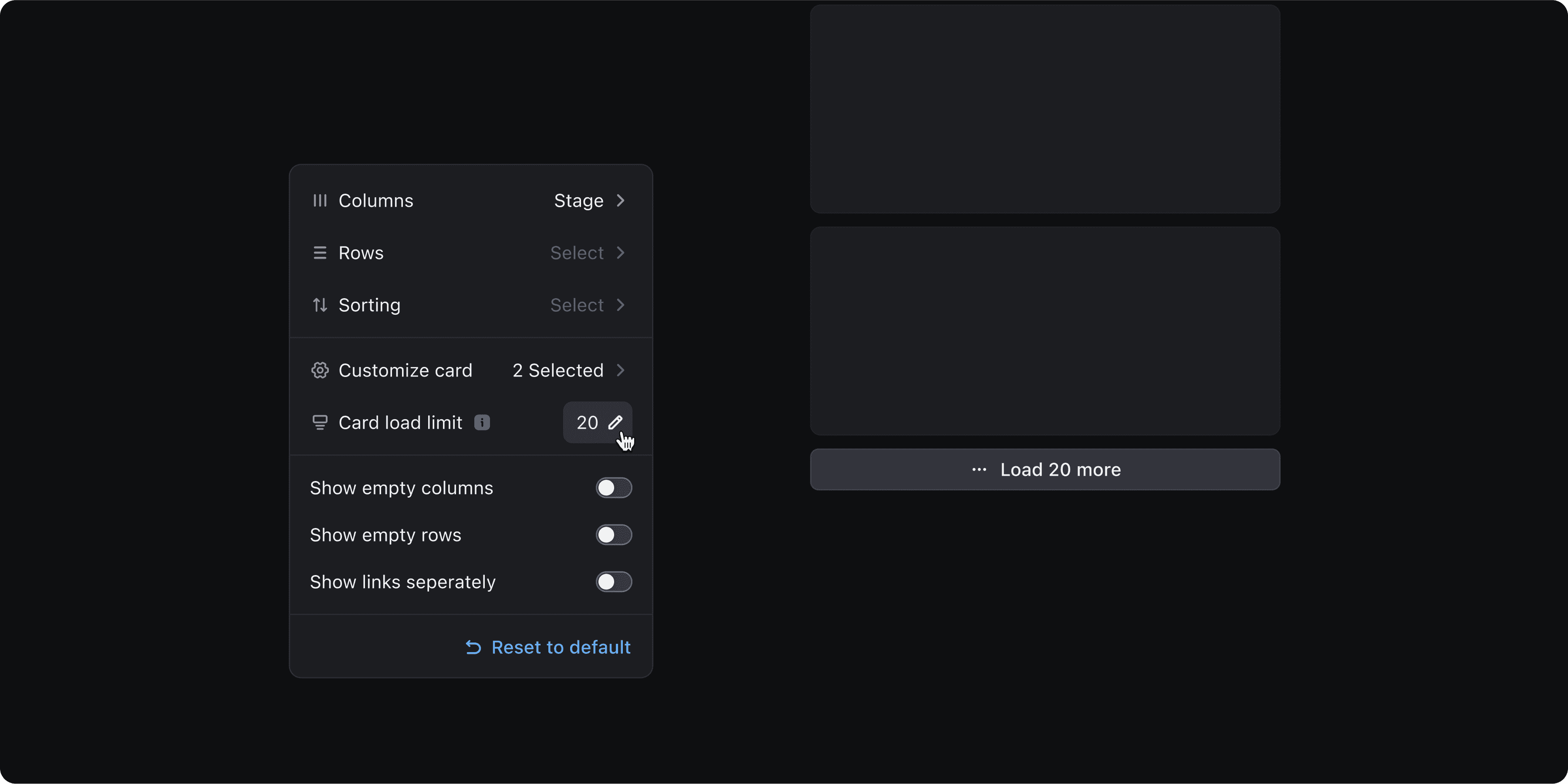
Task: Click the three-dots icon in Load more
Action: tap(979, 470)
